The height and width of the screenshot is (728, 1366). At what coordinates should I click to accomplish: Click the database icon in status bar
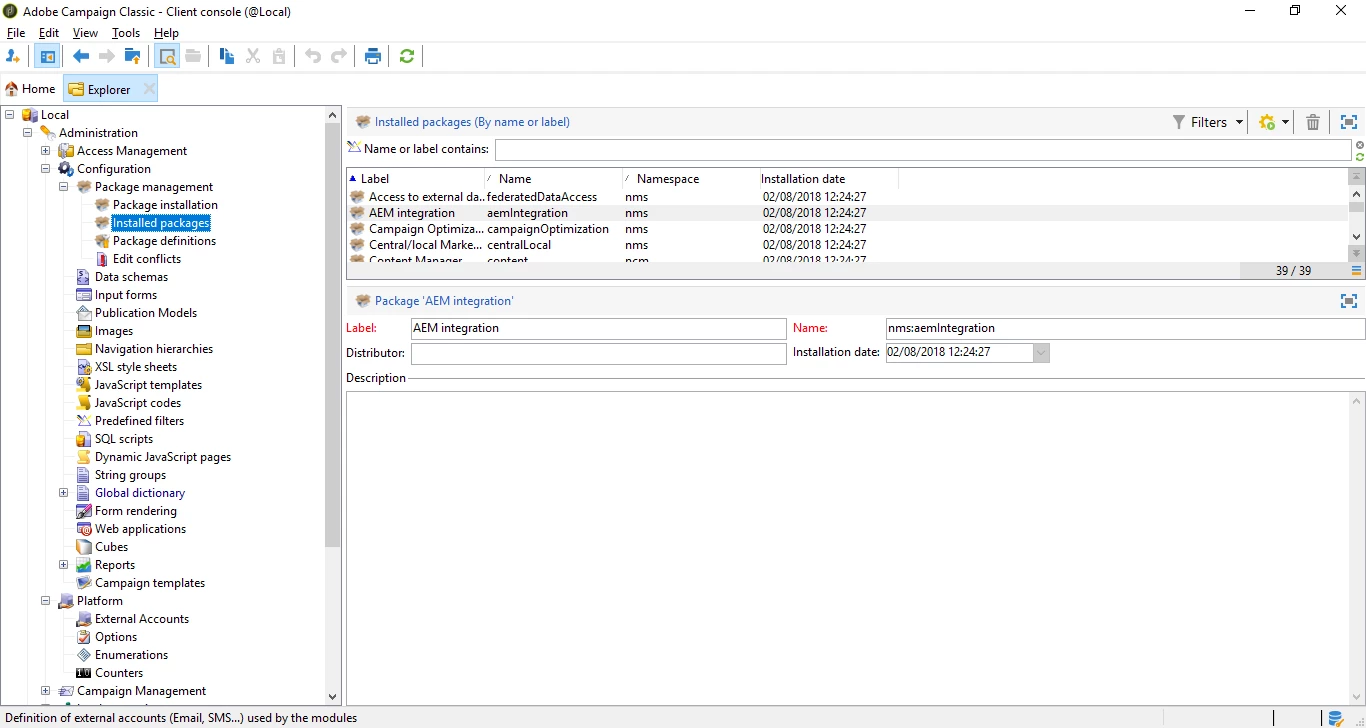[x=1335, y=718]
